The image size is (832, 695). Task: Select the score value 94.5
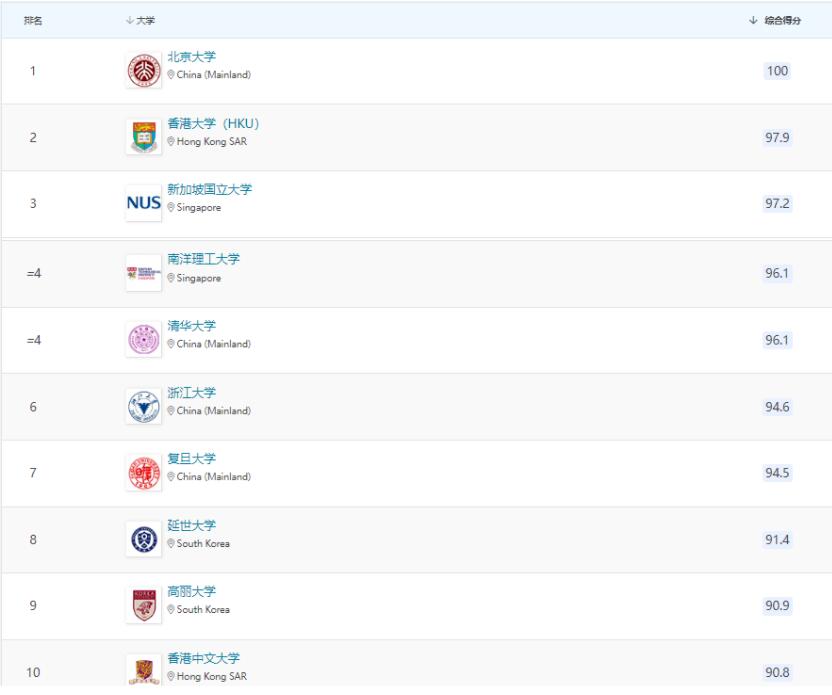point(777,473)
